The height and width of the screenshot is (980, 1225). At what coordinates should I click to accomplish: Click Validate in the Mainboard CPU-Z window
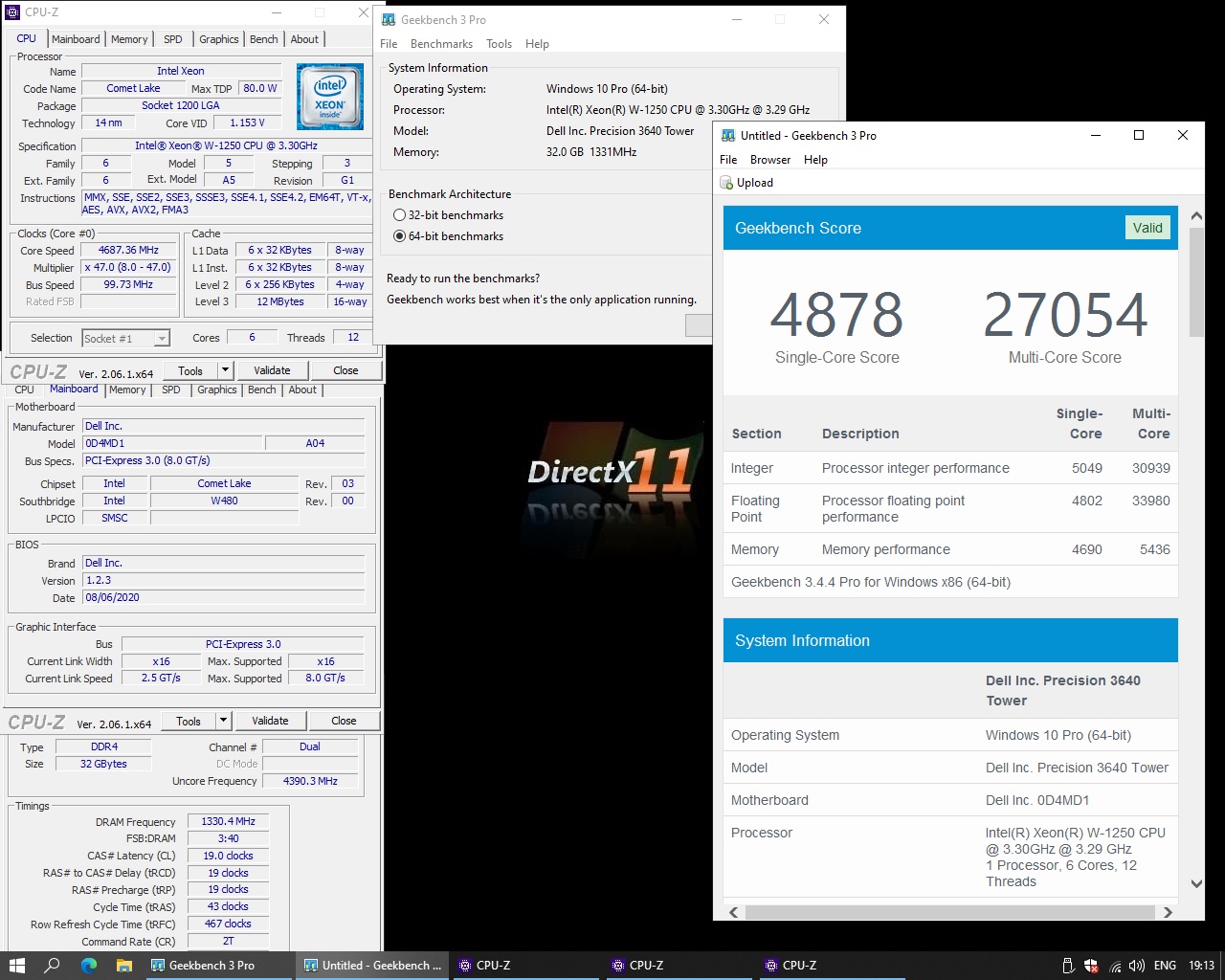coord(270,721)
